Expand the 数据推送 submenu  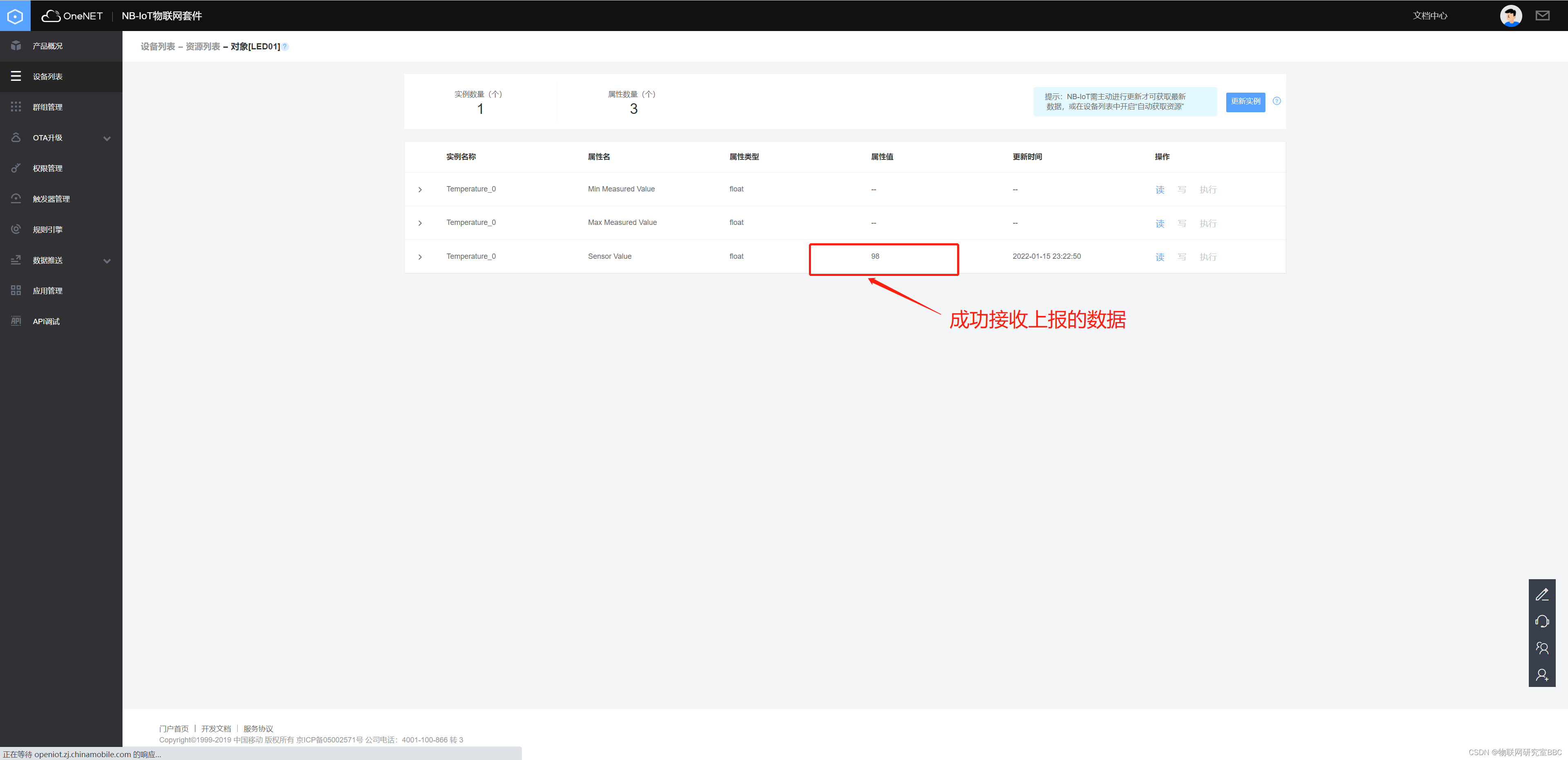(x=107, y=260)
